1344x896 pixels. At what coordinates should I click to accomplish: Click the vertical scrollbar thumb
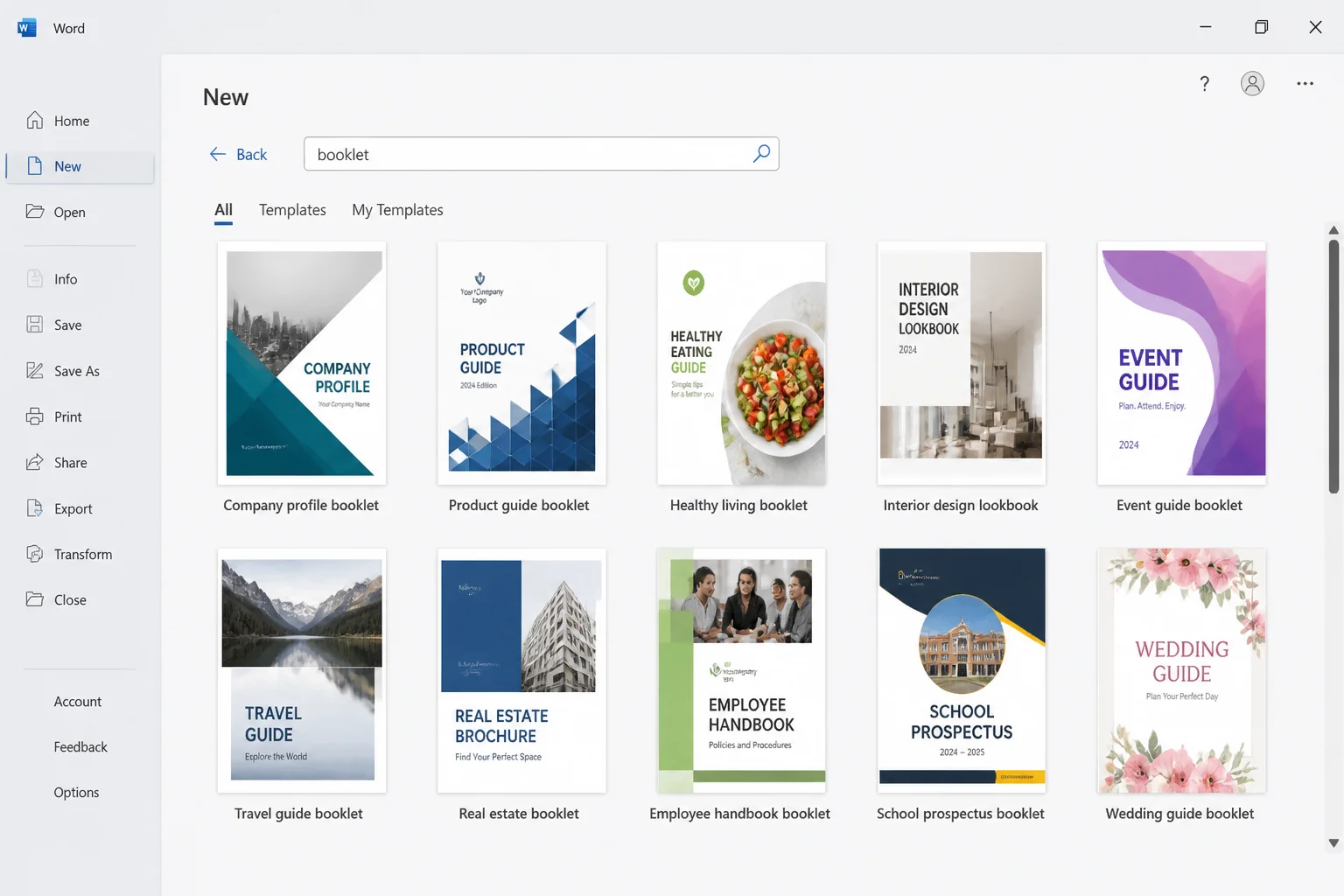pos(1333,366)
